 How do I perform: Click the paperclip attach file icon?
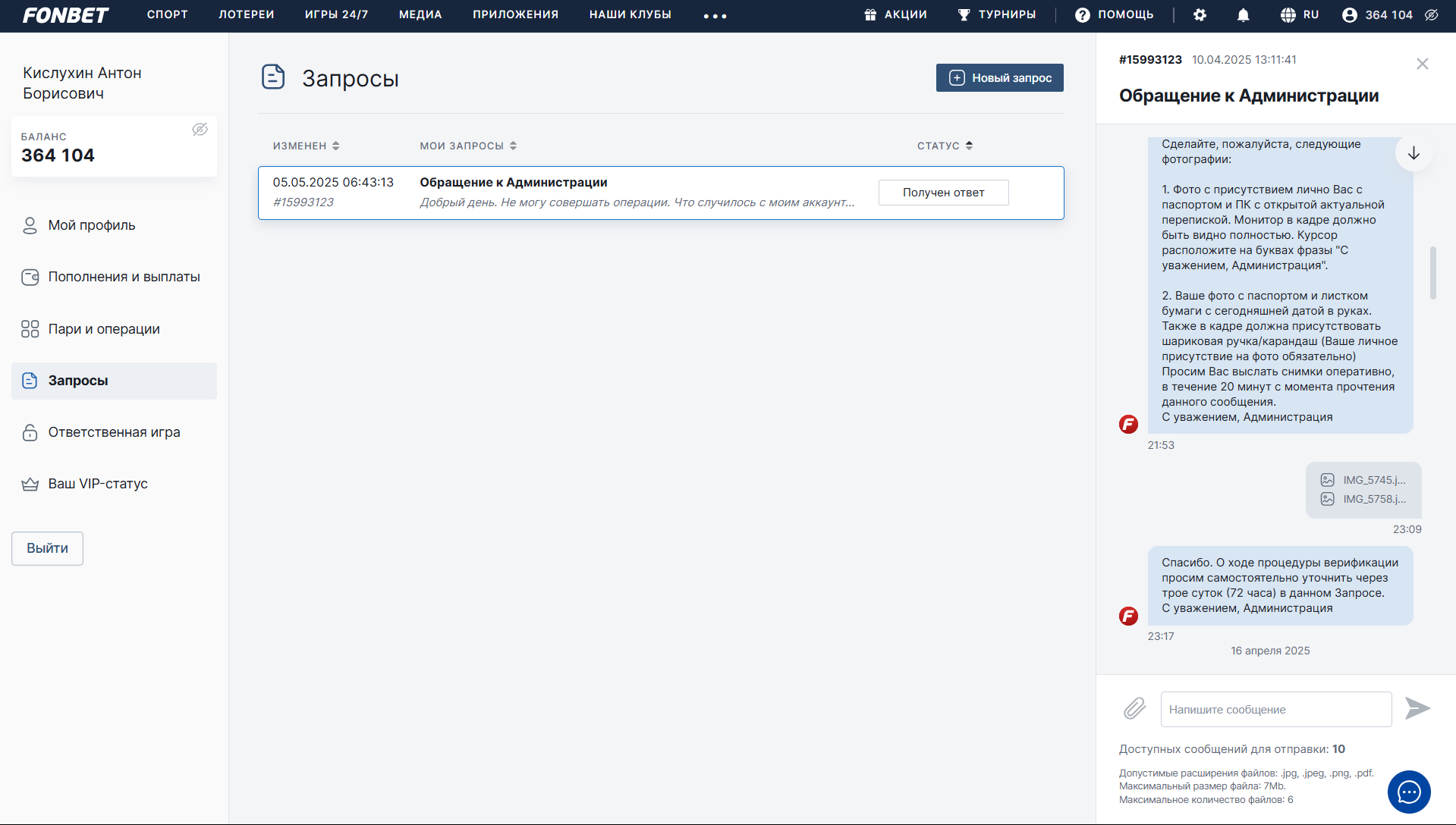[1134, 709]
